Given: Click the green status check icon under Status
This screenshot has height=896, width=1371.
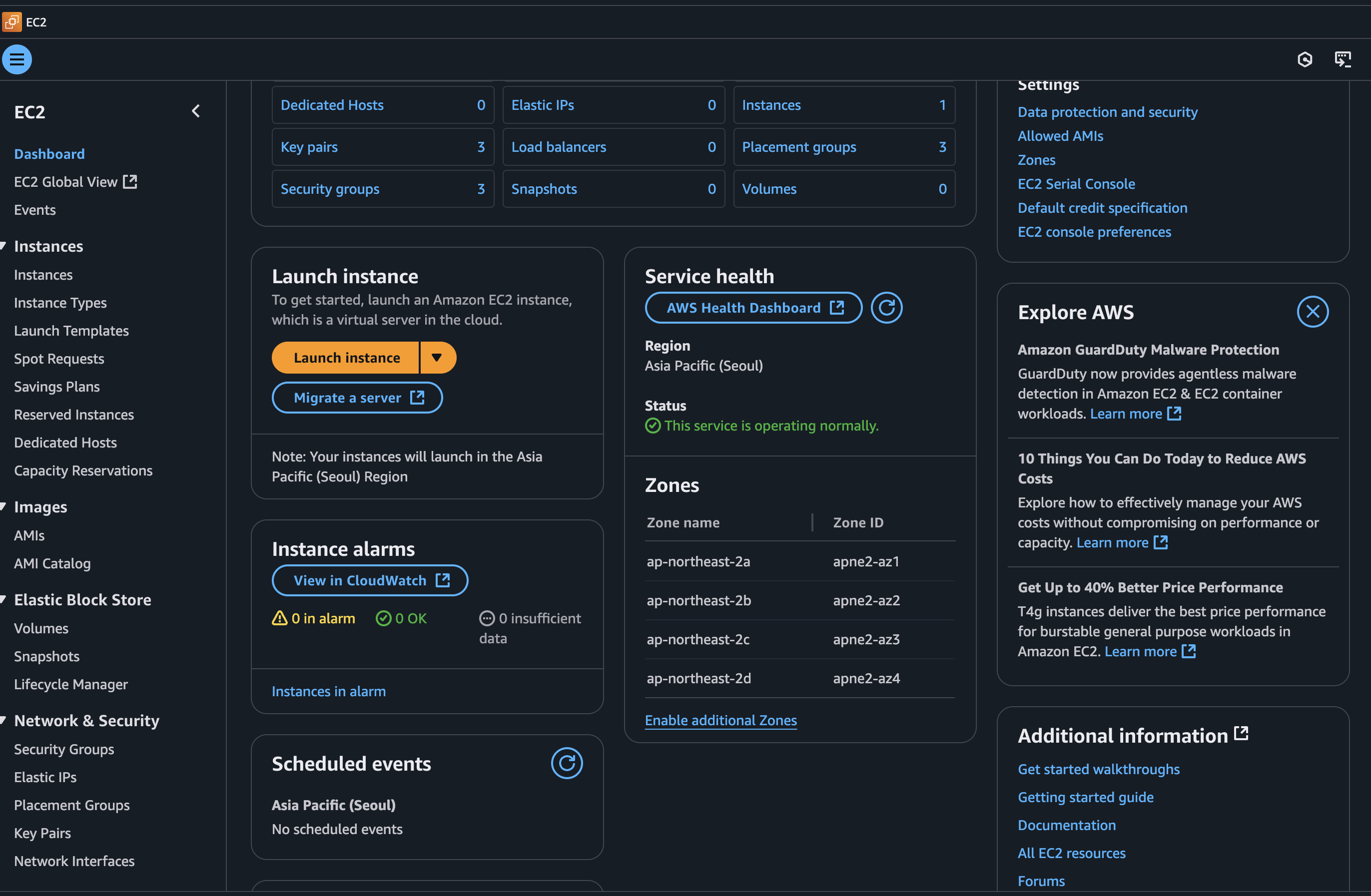Looking at the screenshot, I should pyautogui.click(x=653, y=426).
